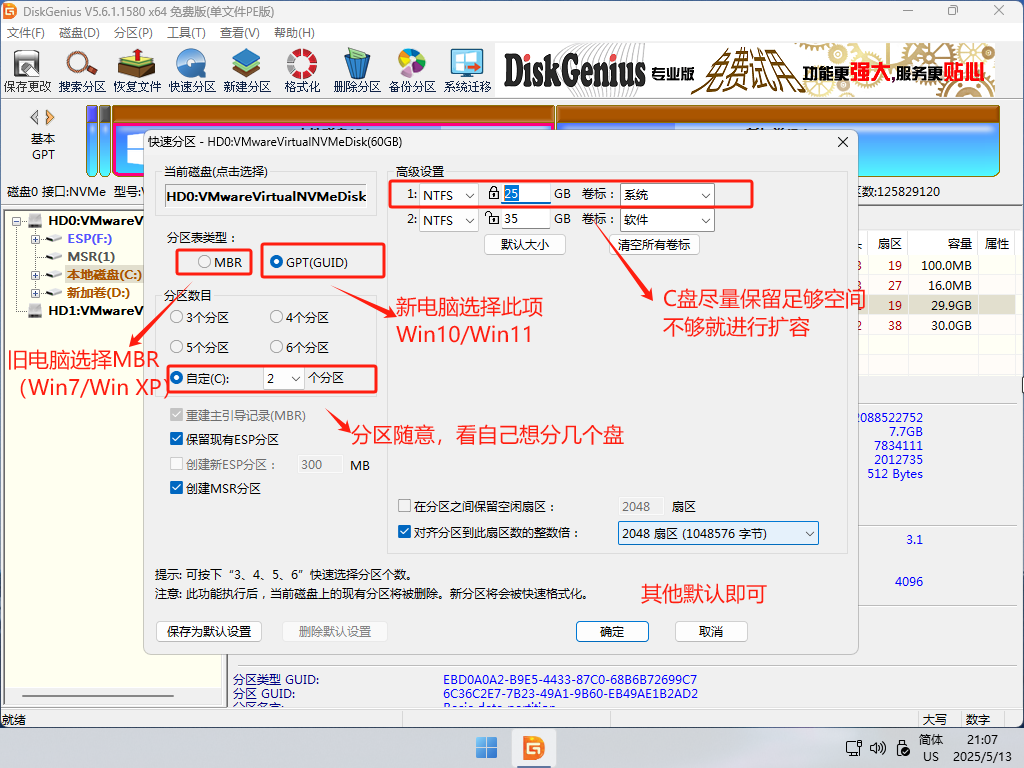Viewport: 1024px width, 768px height.
Task: Click the 清空所有卷标 button
Action: (x=654, y=244)
